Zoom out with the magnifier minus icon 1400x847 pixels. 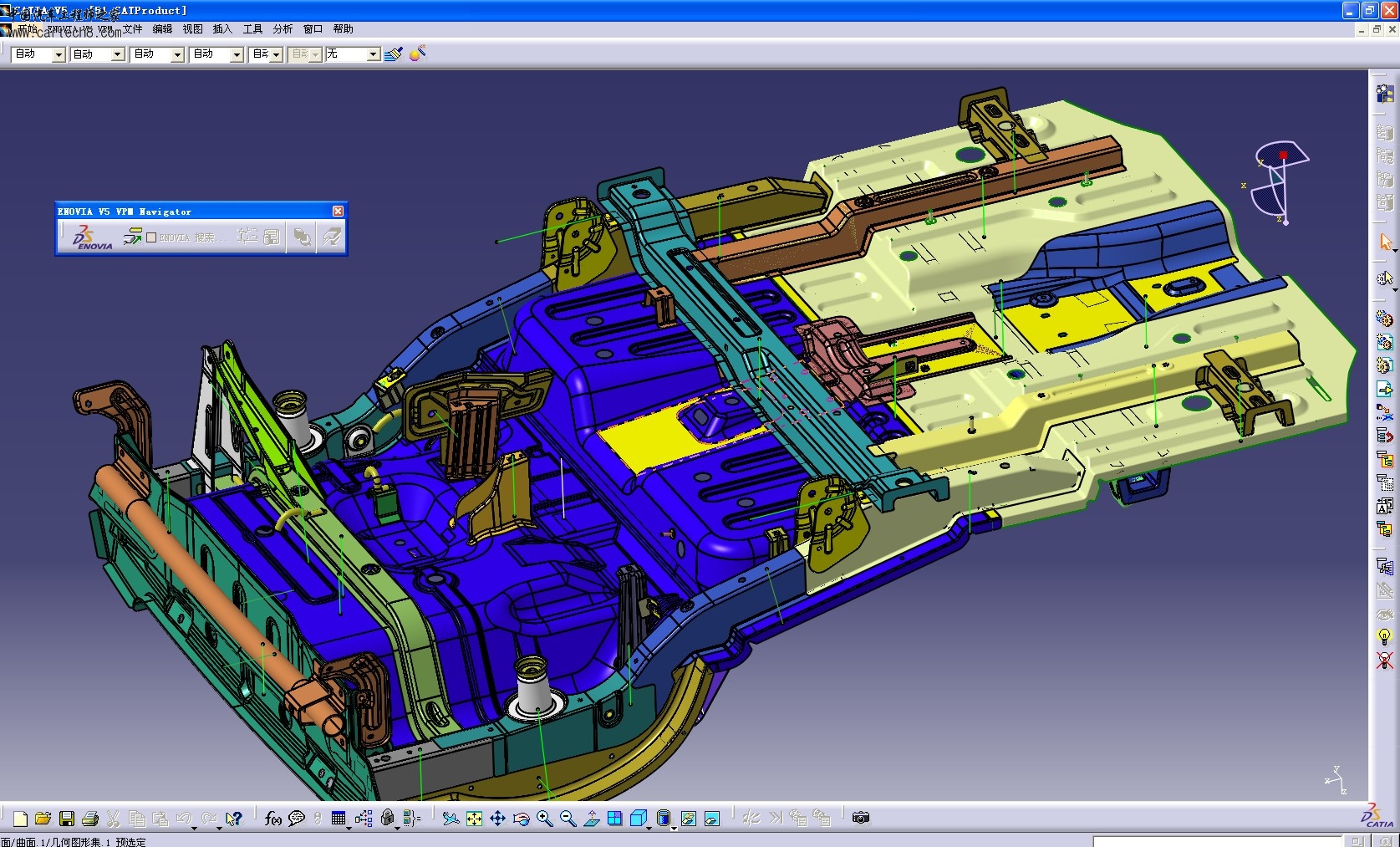coord(568,819)
